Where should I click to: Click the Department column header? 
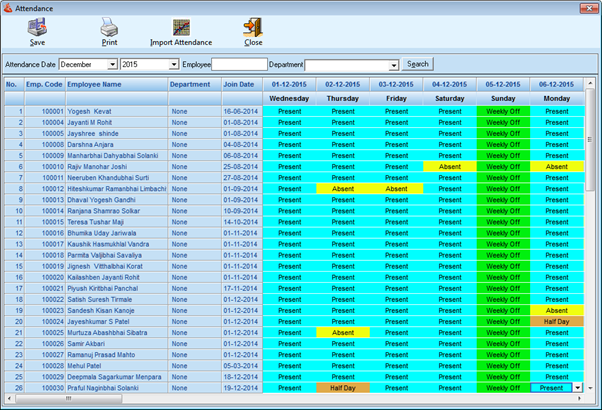[191, 85]
